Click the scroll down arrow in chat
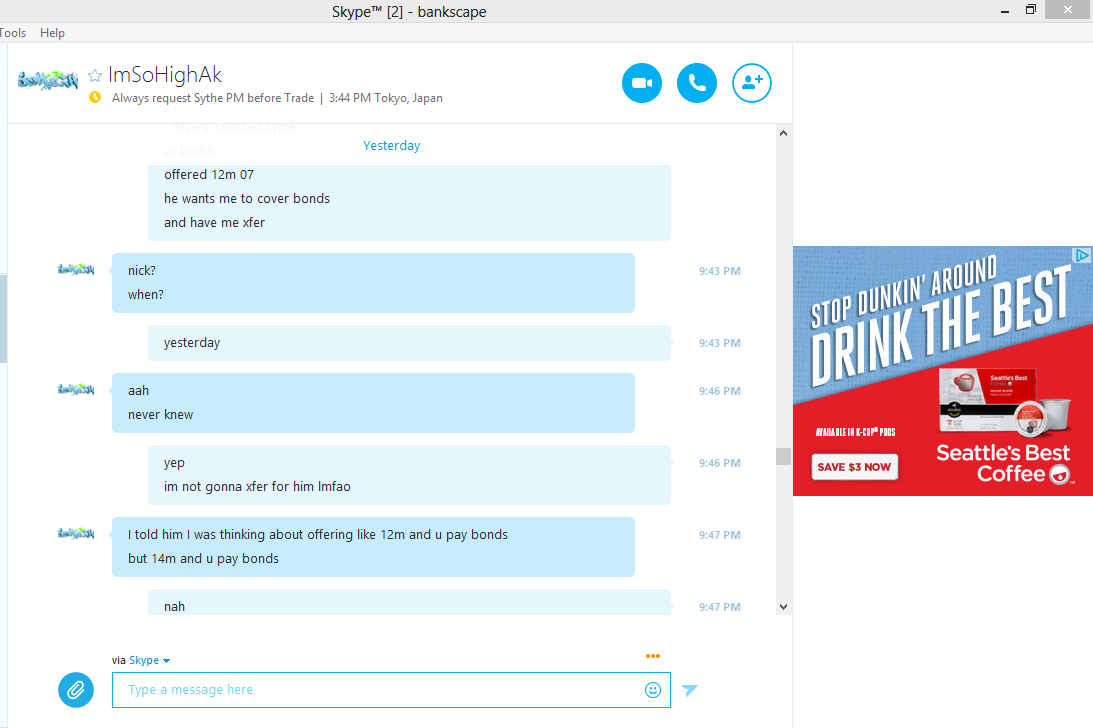 tap(784, 607)
